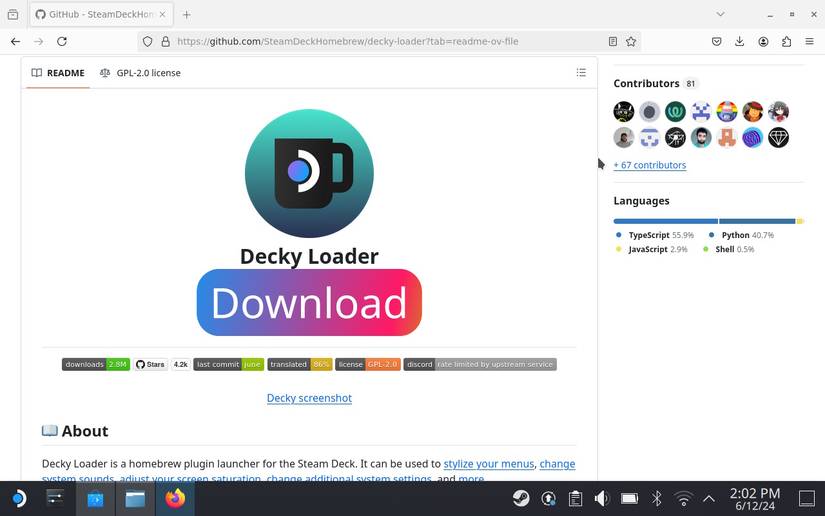The width and height of the screenshot is (825, 516).
Task: Click the URL address bar
Action: pyautogui.click(x=380, y=41)
